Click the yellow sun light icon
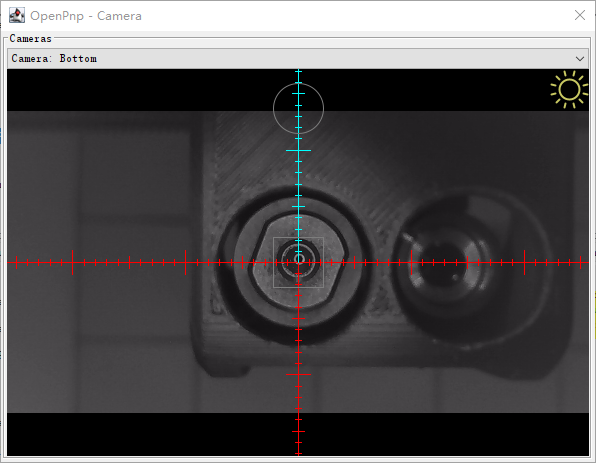 [x=569, y=90]
